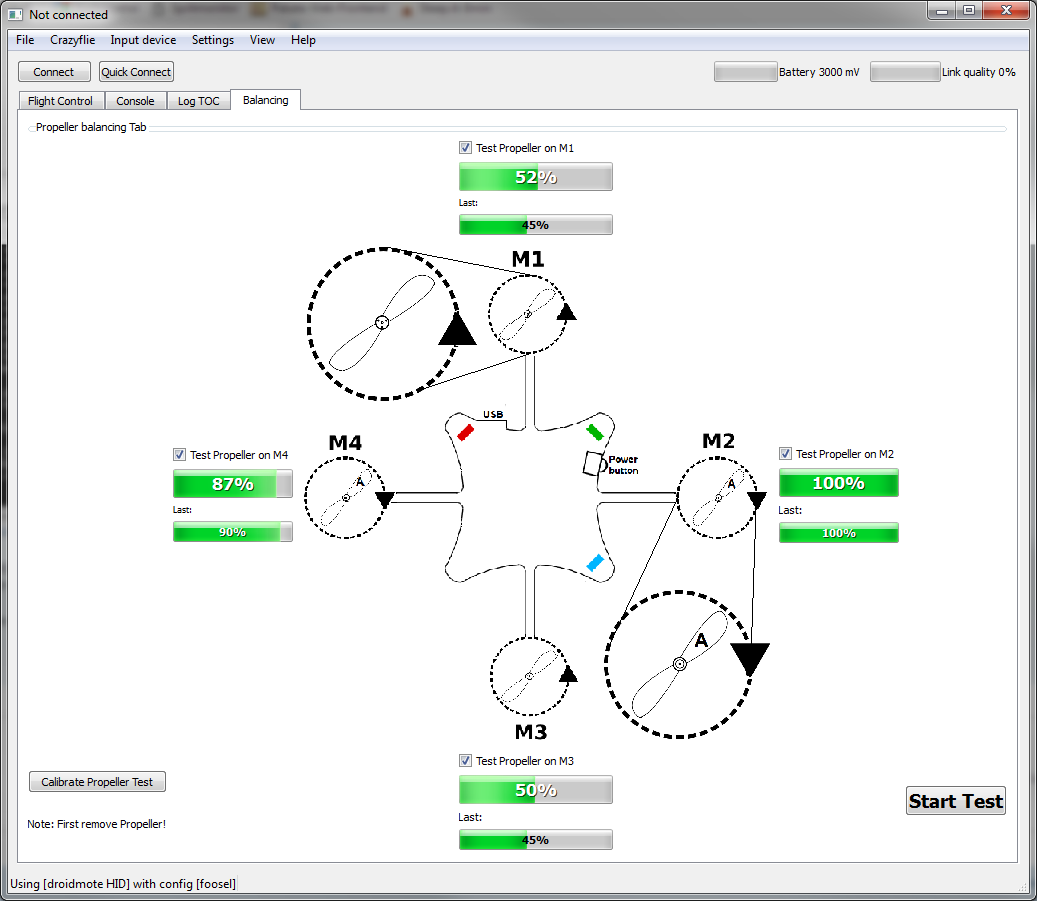The image size is (1037, 901).
Task: Click the M4 87% progress bar
Action: [x=232, y=485]
